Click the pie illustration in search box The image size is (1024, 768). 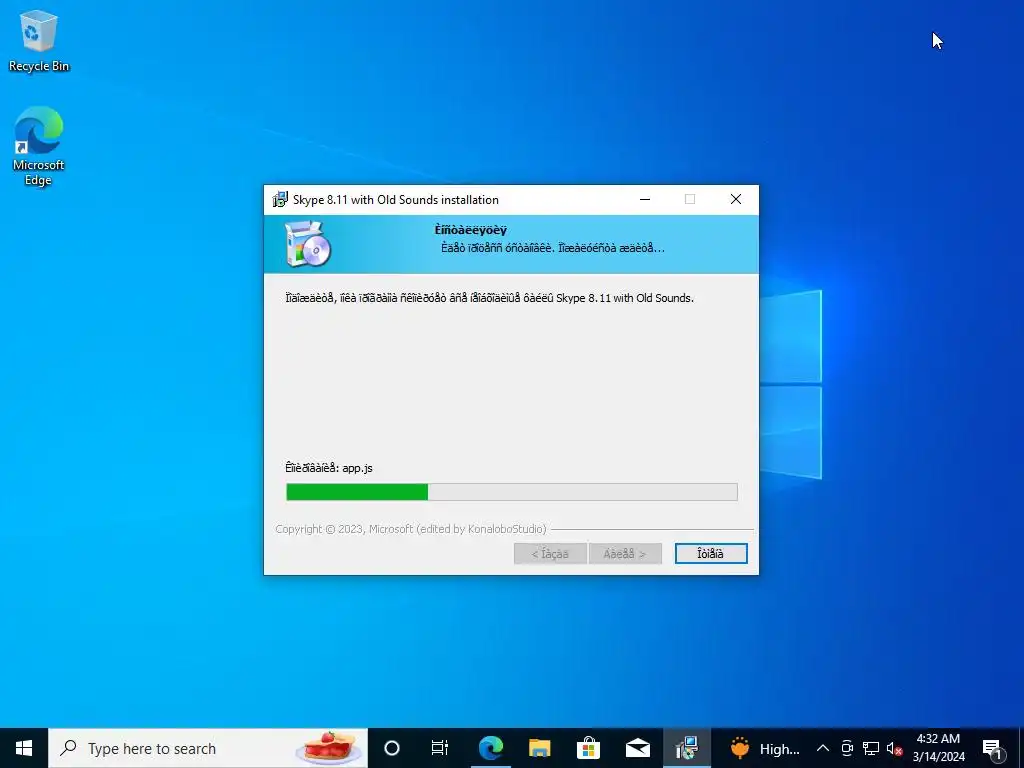tap(329, 747)
